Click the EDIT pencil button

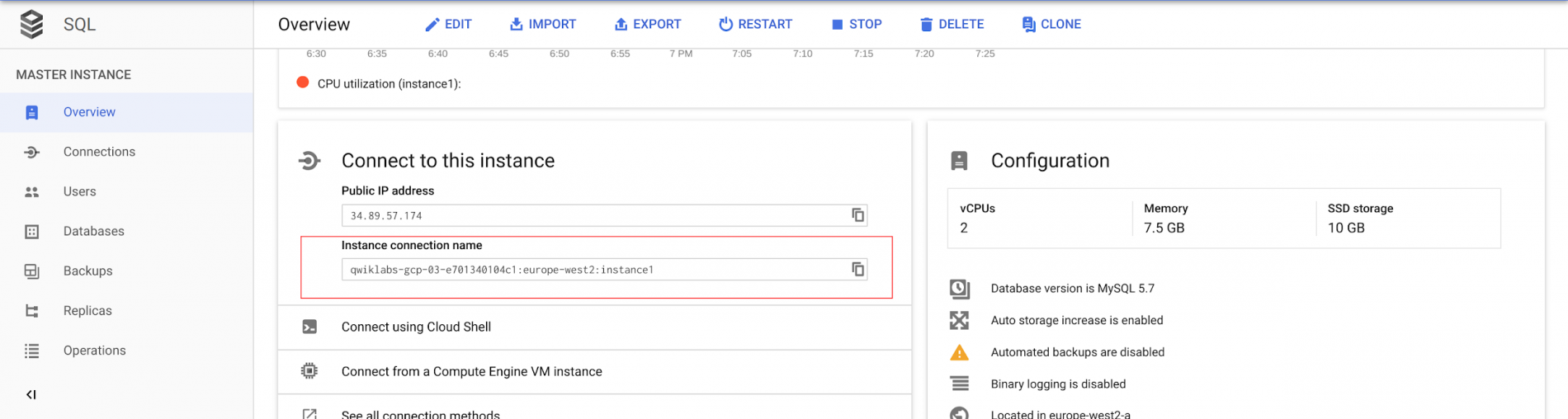pos(448,24)
